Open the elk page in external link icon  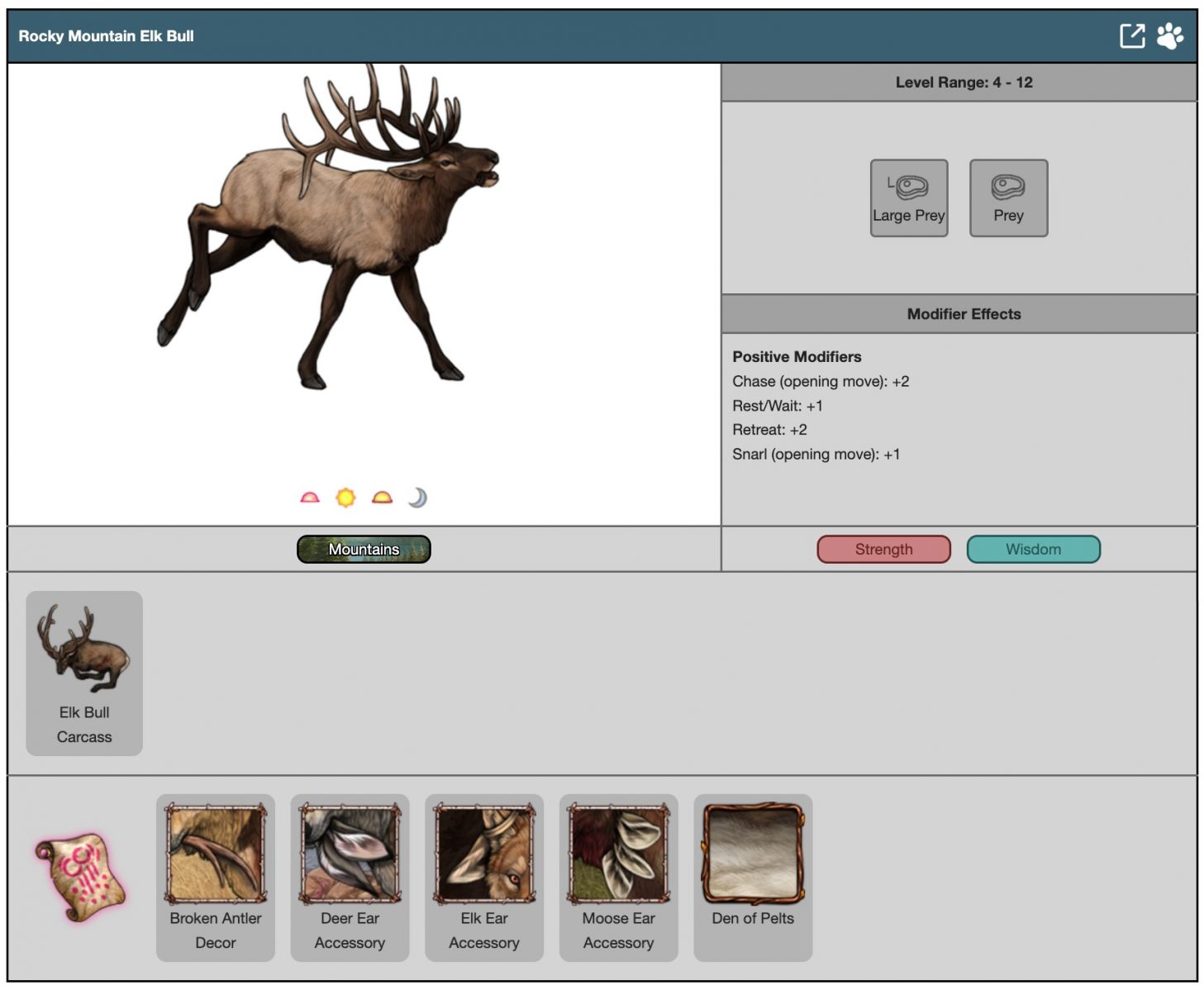pyautogui.click(x=1132, y=36)
